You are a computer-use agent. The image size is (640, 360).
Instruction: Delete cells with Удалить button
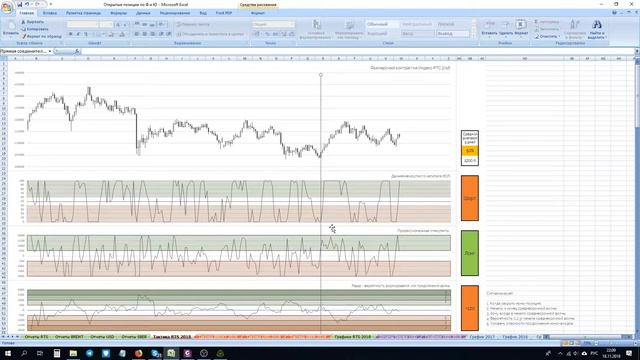click(506, 29)
